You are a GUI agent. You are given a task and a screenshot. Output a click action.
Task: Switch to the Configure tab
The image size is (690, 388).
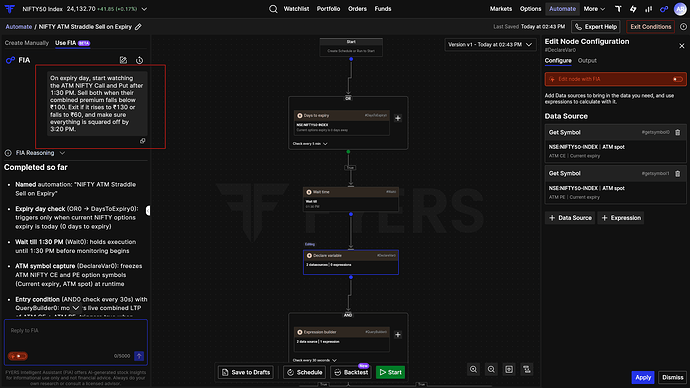click(558, 61)
